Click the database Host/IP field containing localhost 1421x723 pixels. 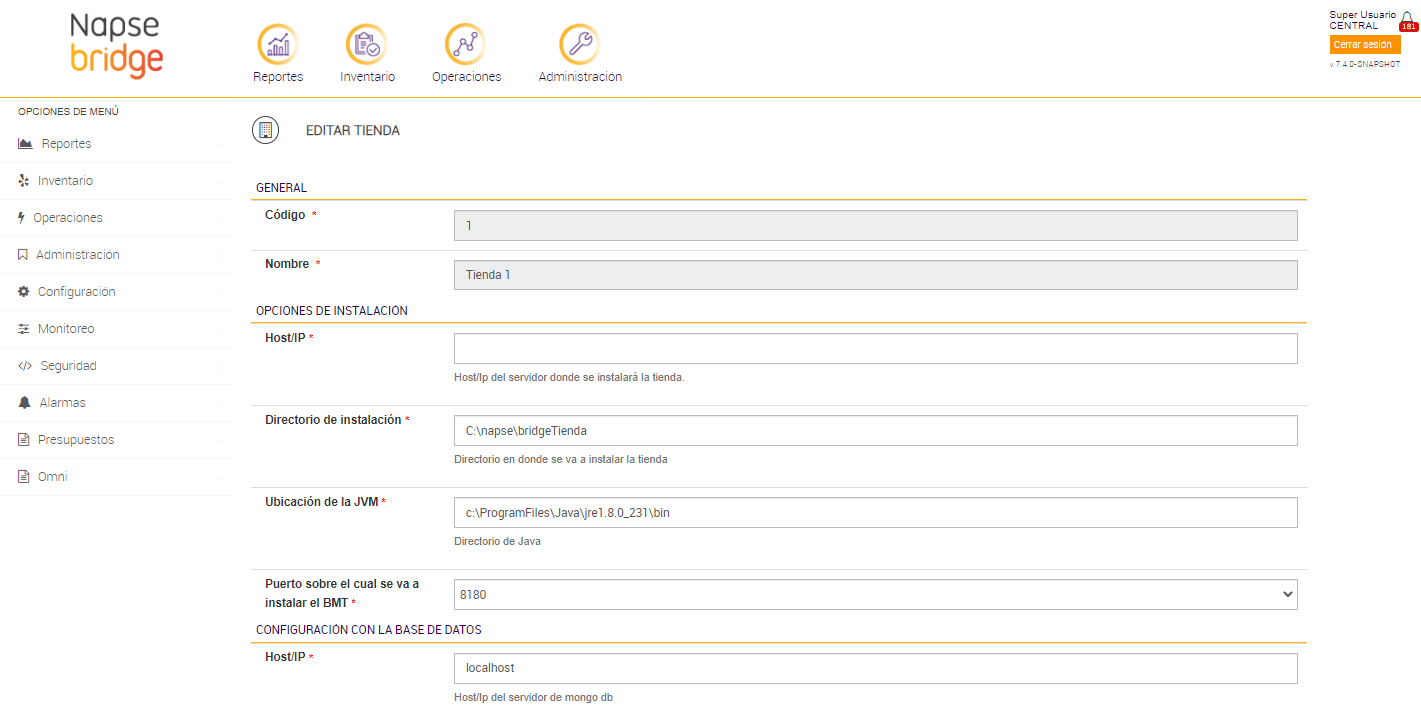(875, 668)
